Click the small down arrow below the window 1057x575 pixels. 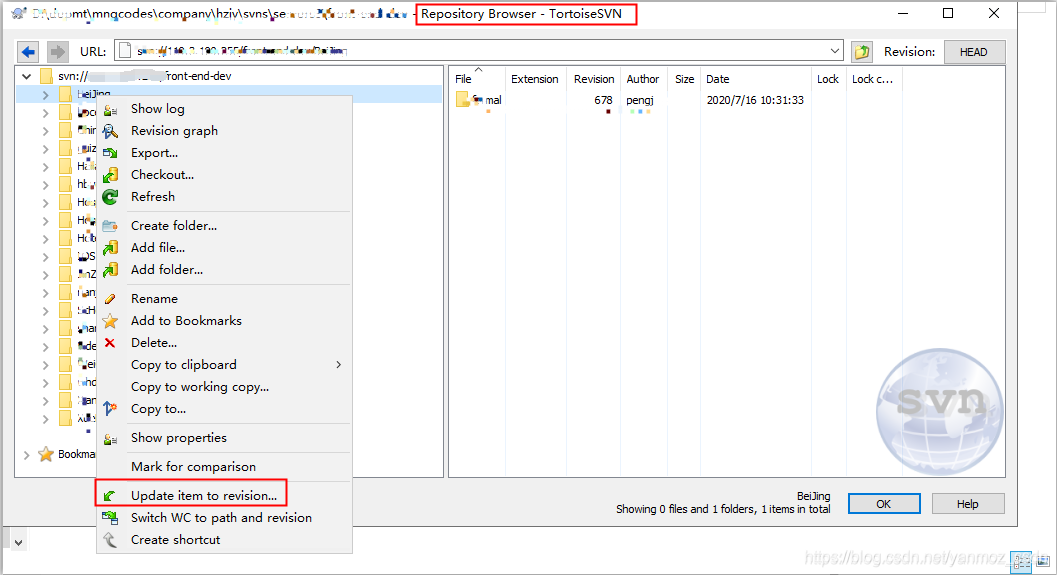tap(18, 542)
